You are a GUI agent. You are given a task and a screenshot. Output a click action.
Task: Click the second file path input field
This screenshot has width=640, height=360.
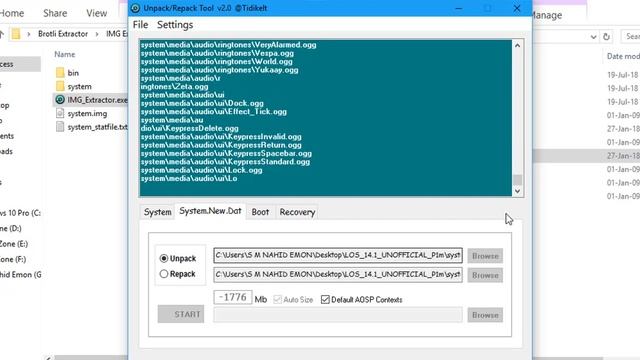coord(338,274)
